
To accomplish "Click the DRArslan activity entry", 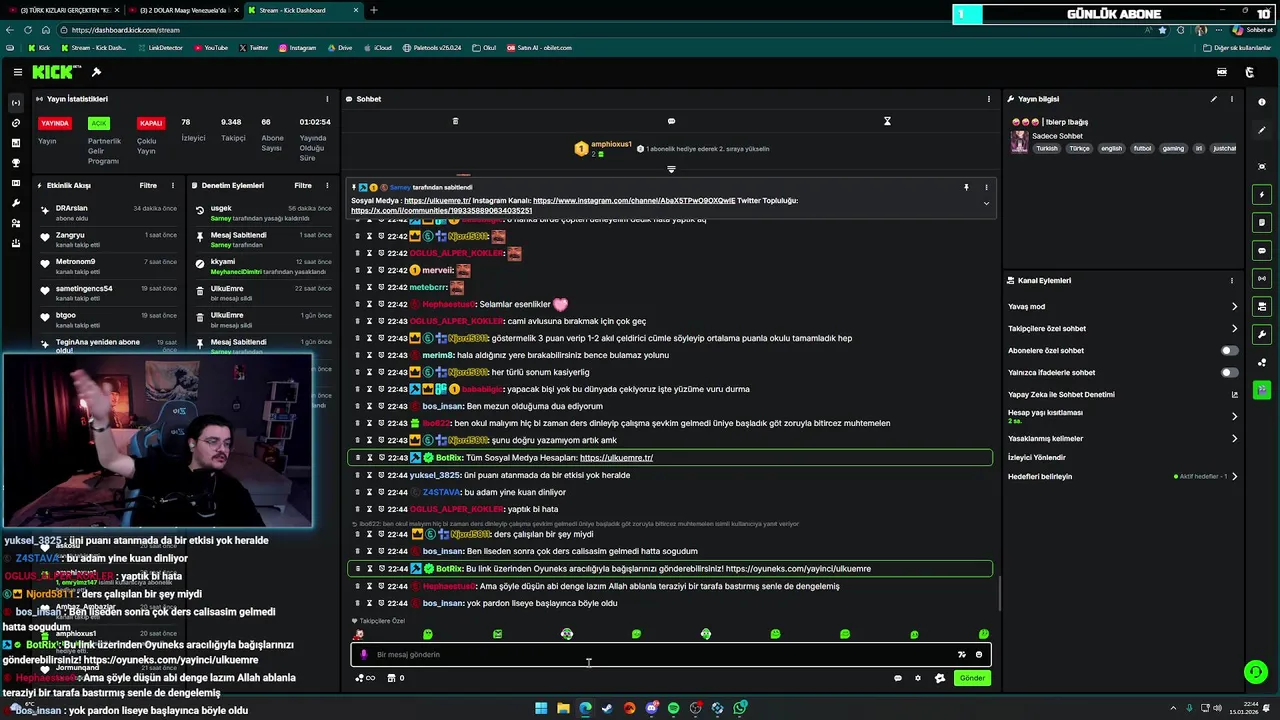I will point(109,213).
